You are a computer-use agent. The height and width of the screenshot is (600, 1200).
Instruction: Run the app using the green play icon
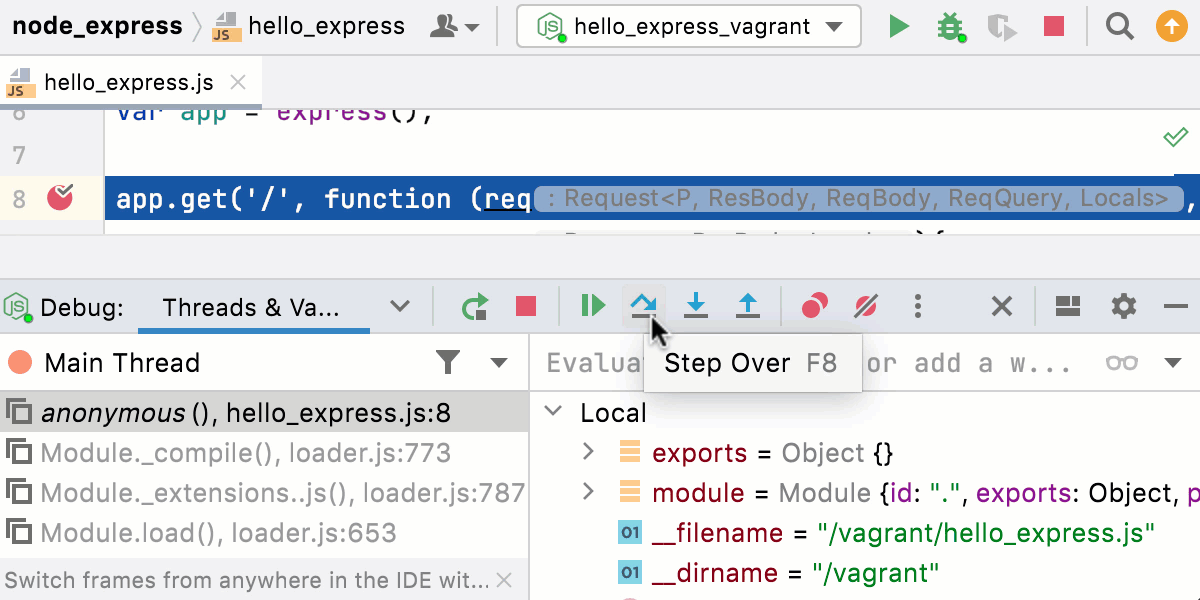pyautogui.click(x=897, y=25)
